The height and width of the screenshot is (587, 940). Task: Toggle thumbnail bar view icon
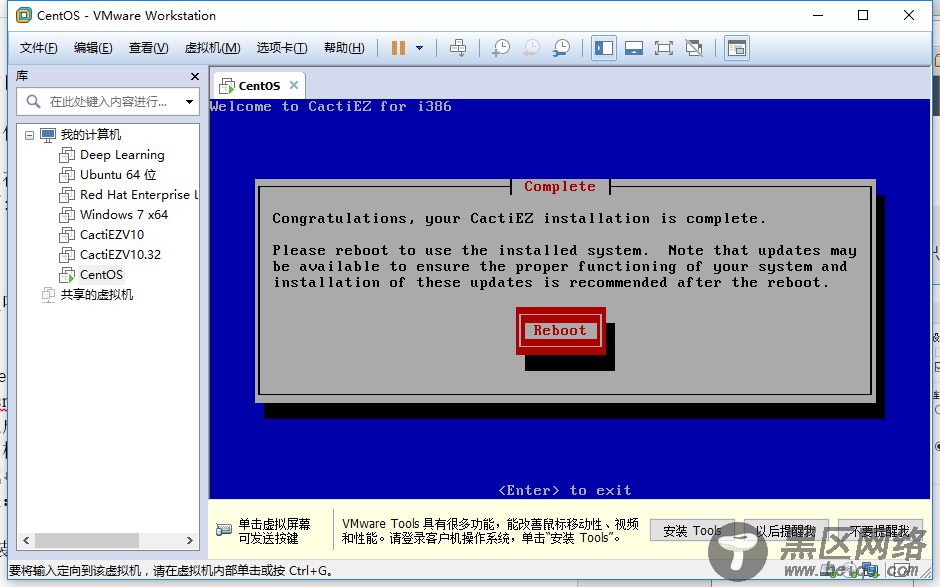634,48
